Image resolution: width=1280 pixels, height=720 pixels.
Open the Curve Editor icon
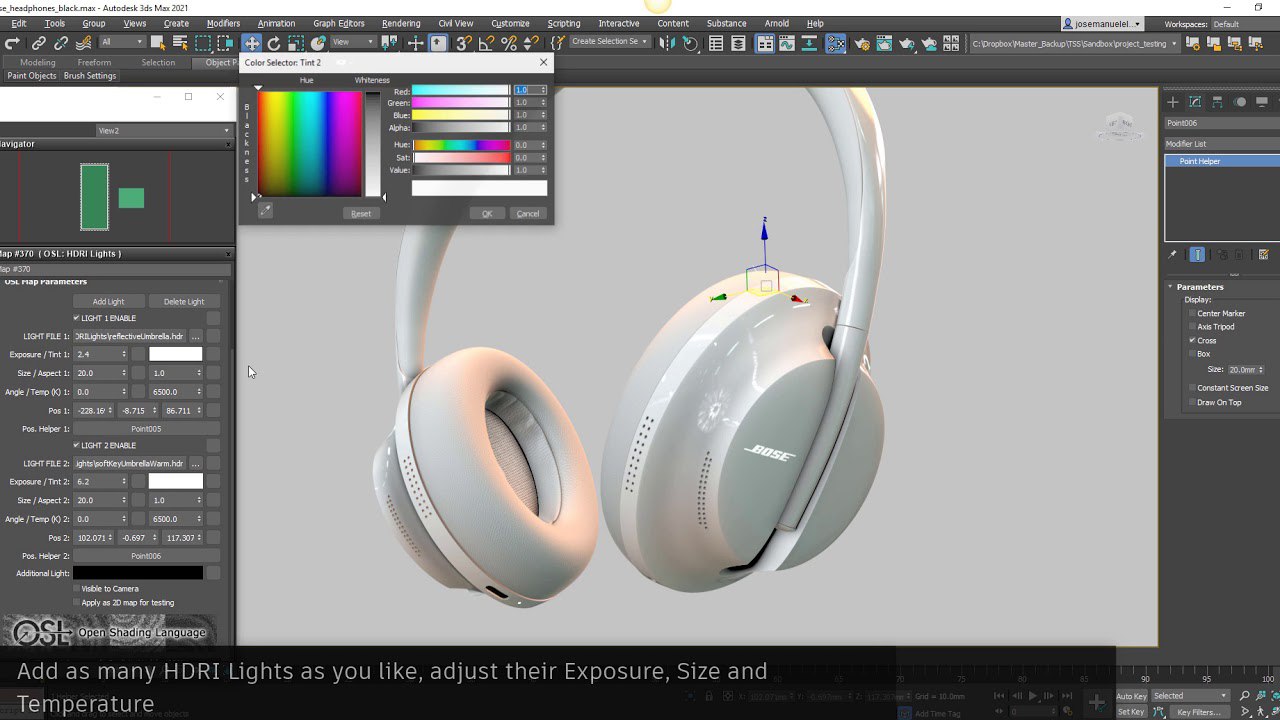coord(786,43)
